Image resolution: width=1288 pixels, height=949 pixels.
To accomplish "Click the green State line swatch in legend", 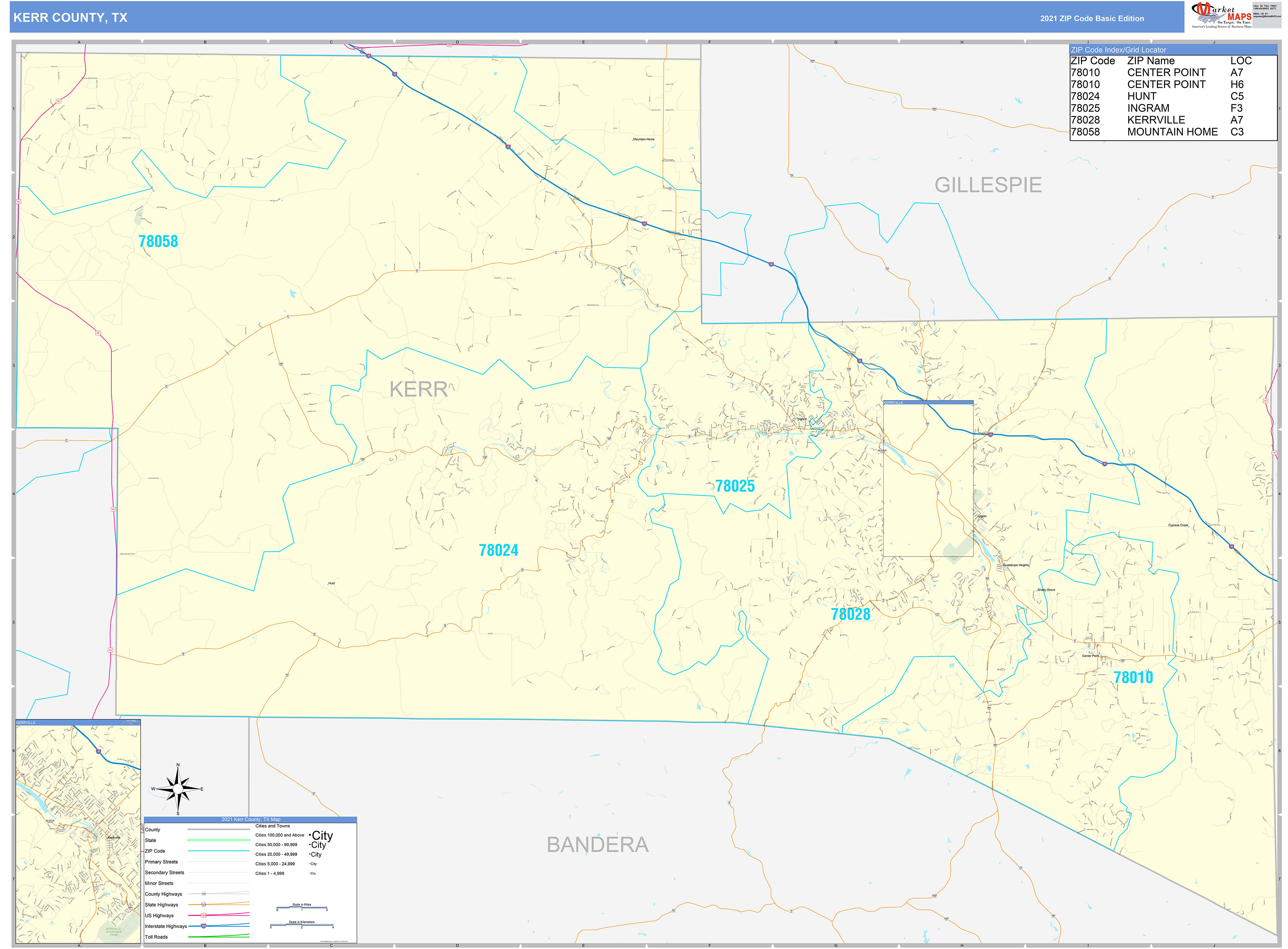I will point(218,840).
